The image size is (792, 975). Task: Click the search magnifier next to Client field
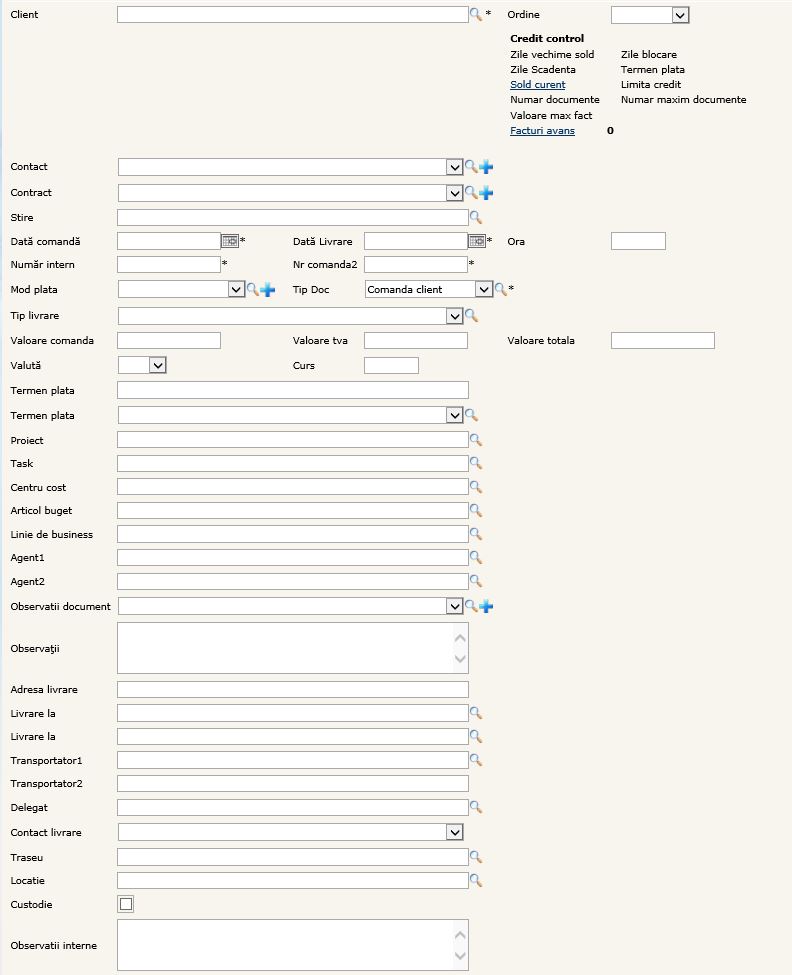[476, 15]
